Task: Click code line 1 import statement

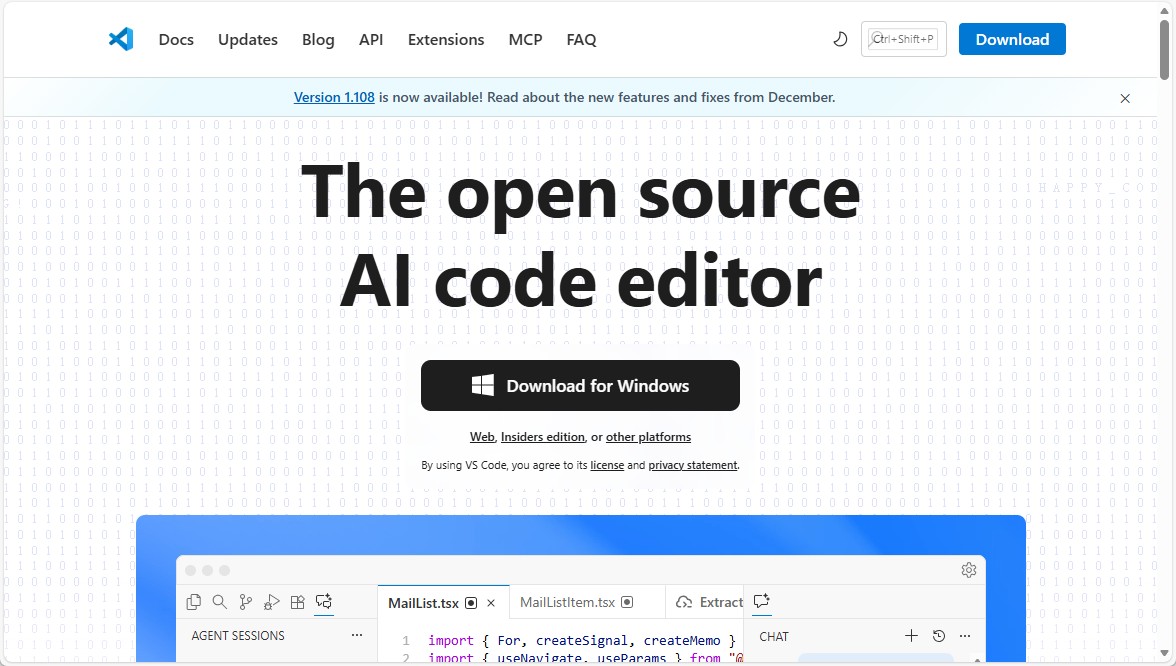Action: (582, 640)
